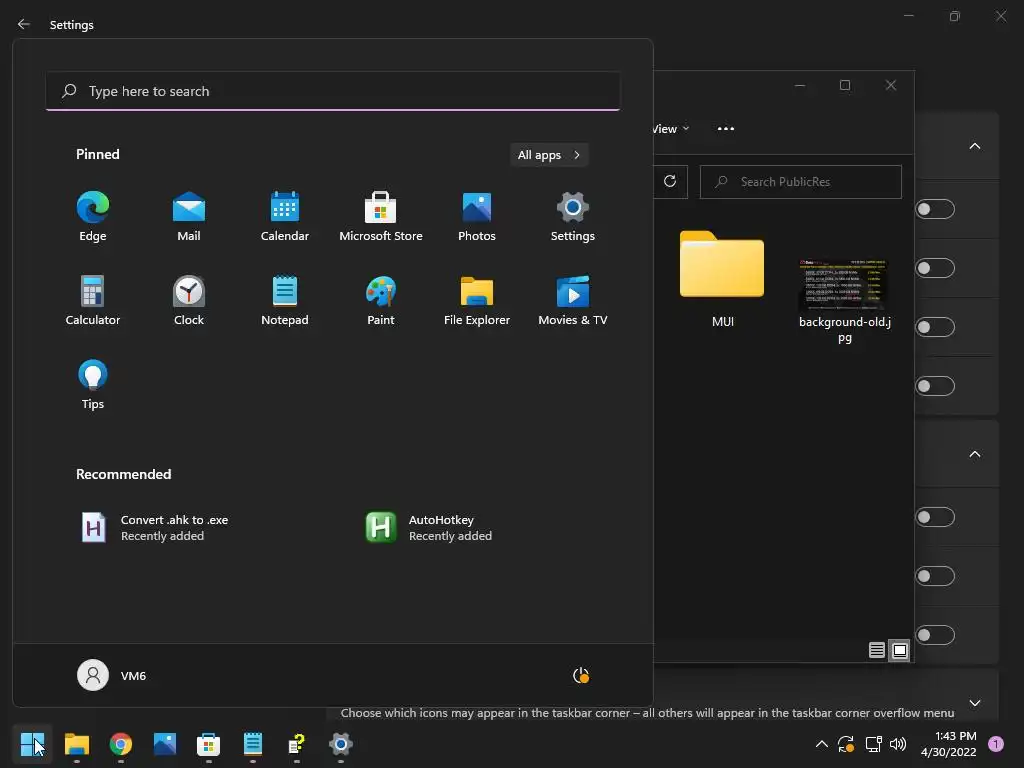Launch the Mail app
Image resolution: width=1024 pixels, height=768 pixels.
coord(189,217)
